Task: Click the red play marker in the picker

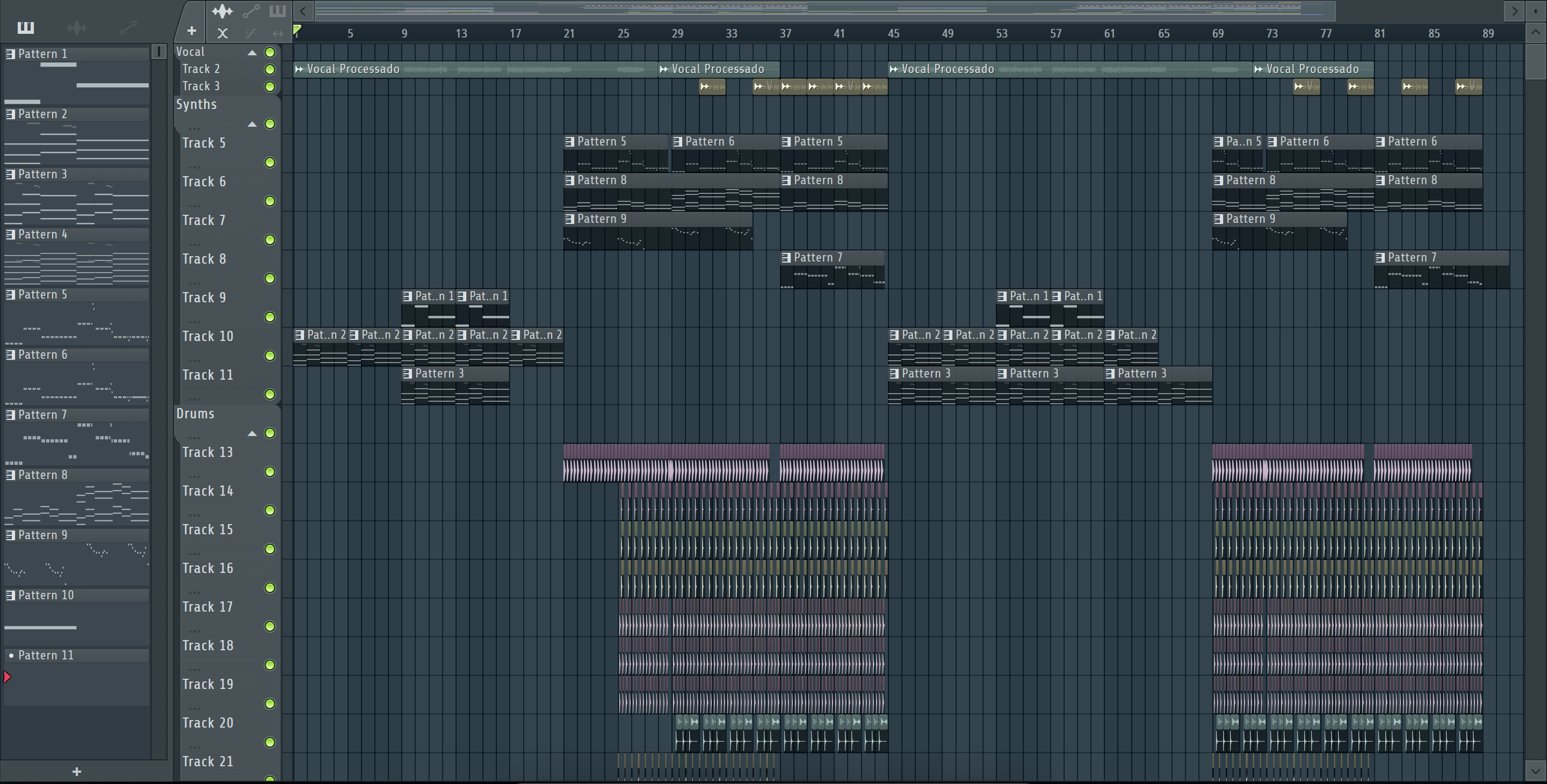Action: coord(6,678)
